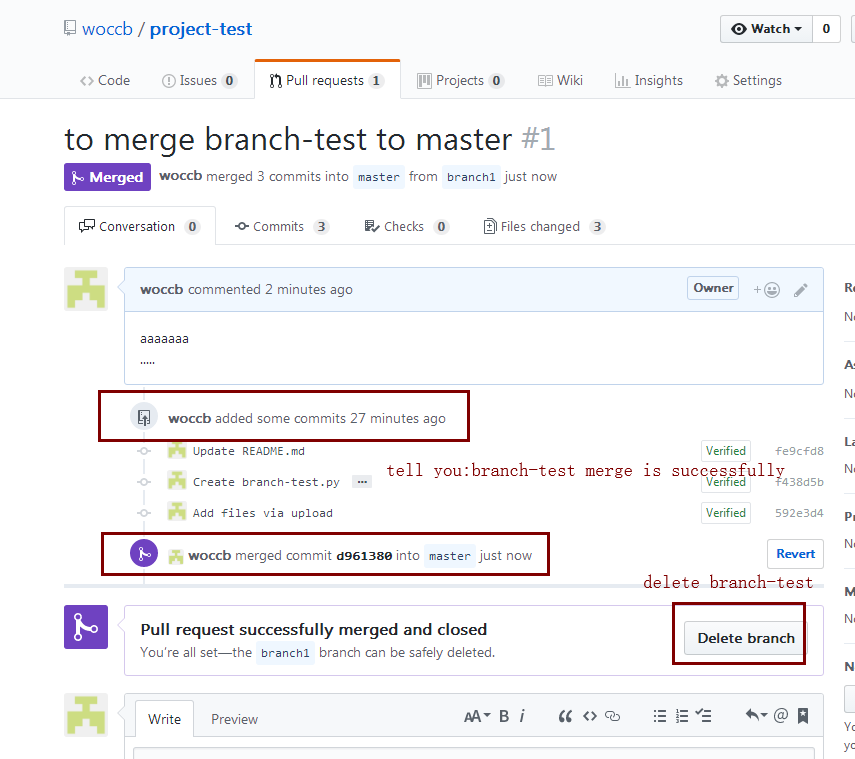
Task: Switch to the Issues tab
Action: (199, 81)
